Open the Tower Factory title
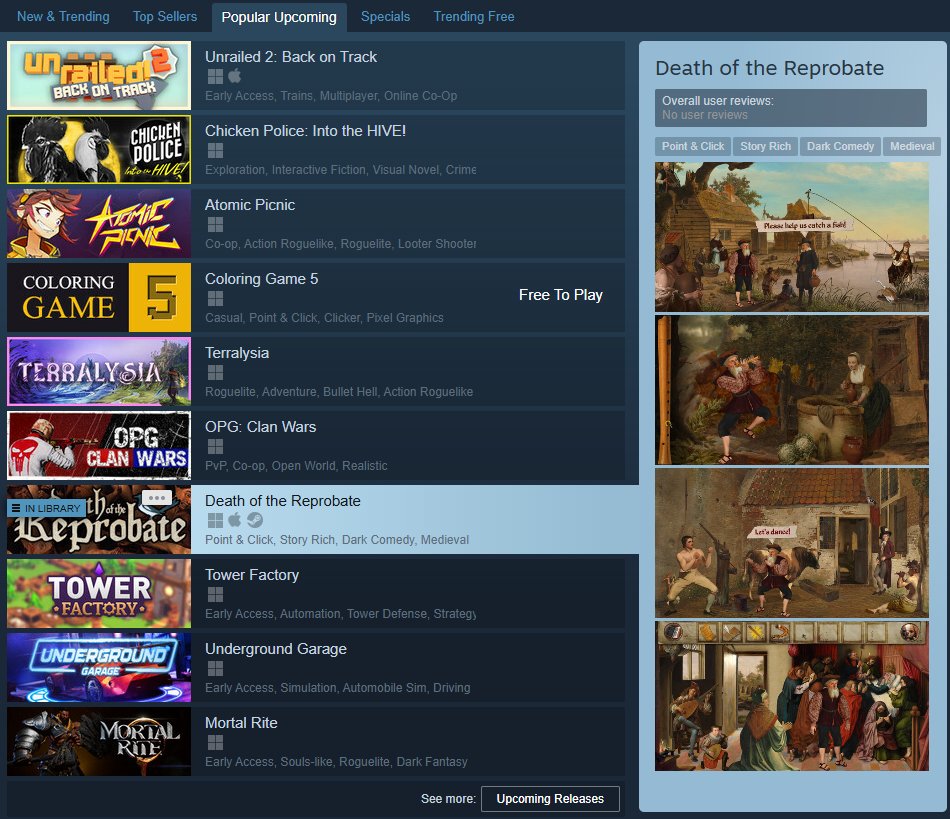The height and width of the screenshot is (819, 950). click(252, 575)
